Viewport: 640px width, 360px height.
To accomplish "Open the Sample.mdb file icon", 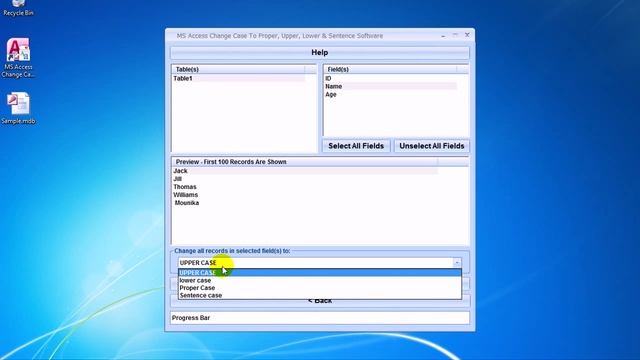I will coord(18,108).
